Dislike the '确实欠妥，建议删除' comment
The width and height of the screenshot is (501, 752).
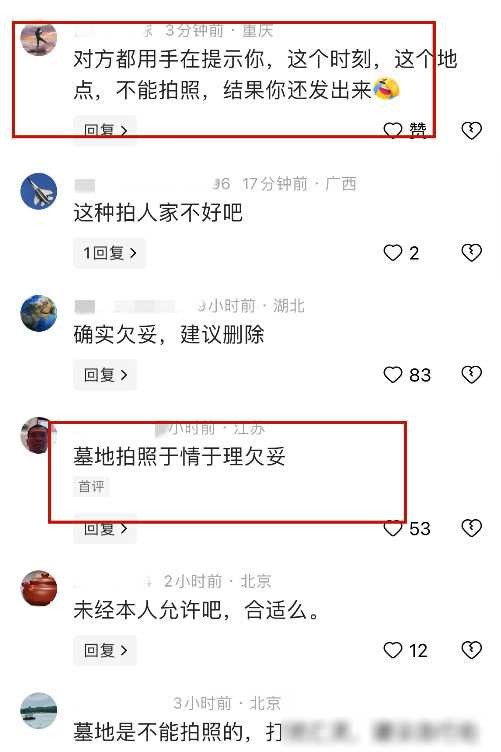point(471,375)
